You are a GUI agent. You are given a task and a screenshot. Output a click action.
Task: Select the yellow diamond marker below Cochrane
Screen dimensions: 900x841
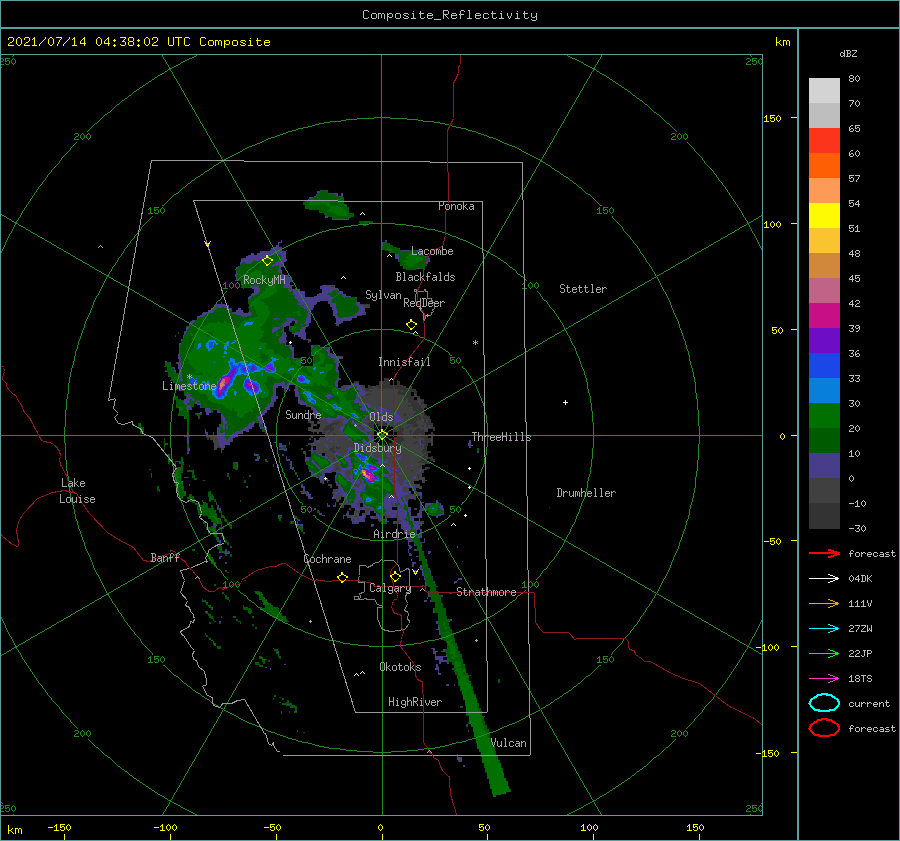(342, 578)
